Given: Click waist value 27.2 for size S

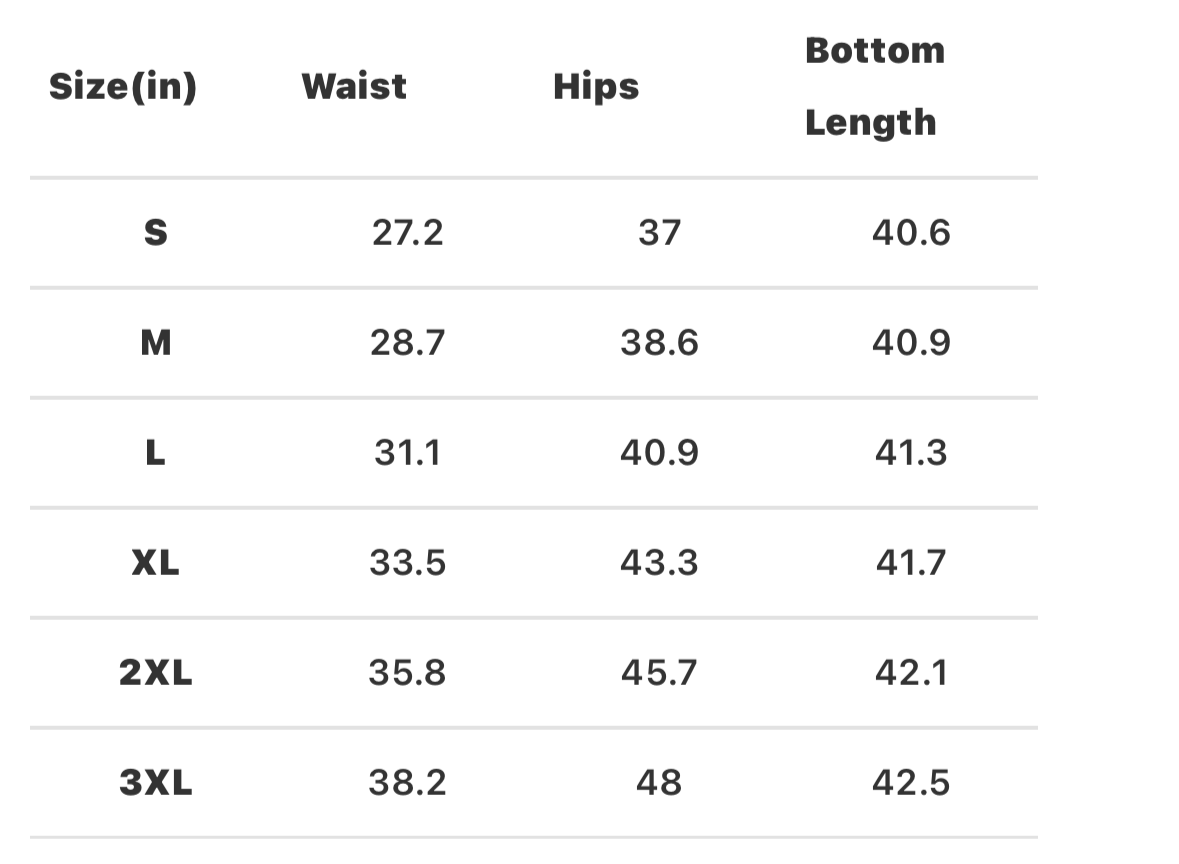Looking at the screenshot, I should pyautogui.click(x=407, y=233).
